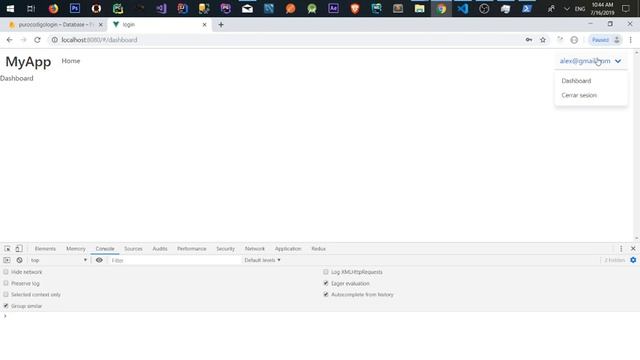The height and width of the screenshot is (360, 640).
Task: Uncheck Autocomplete from history
Action: click(326, 294)
